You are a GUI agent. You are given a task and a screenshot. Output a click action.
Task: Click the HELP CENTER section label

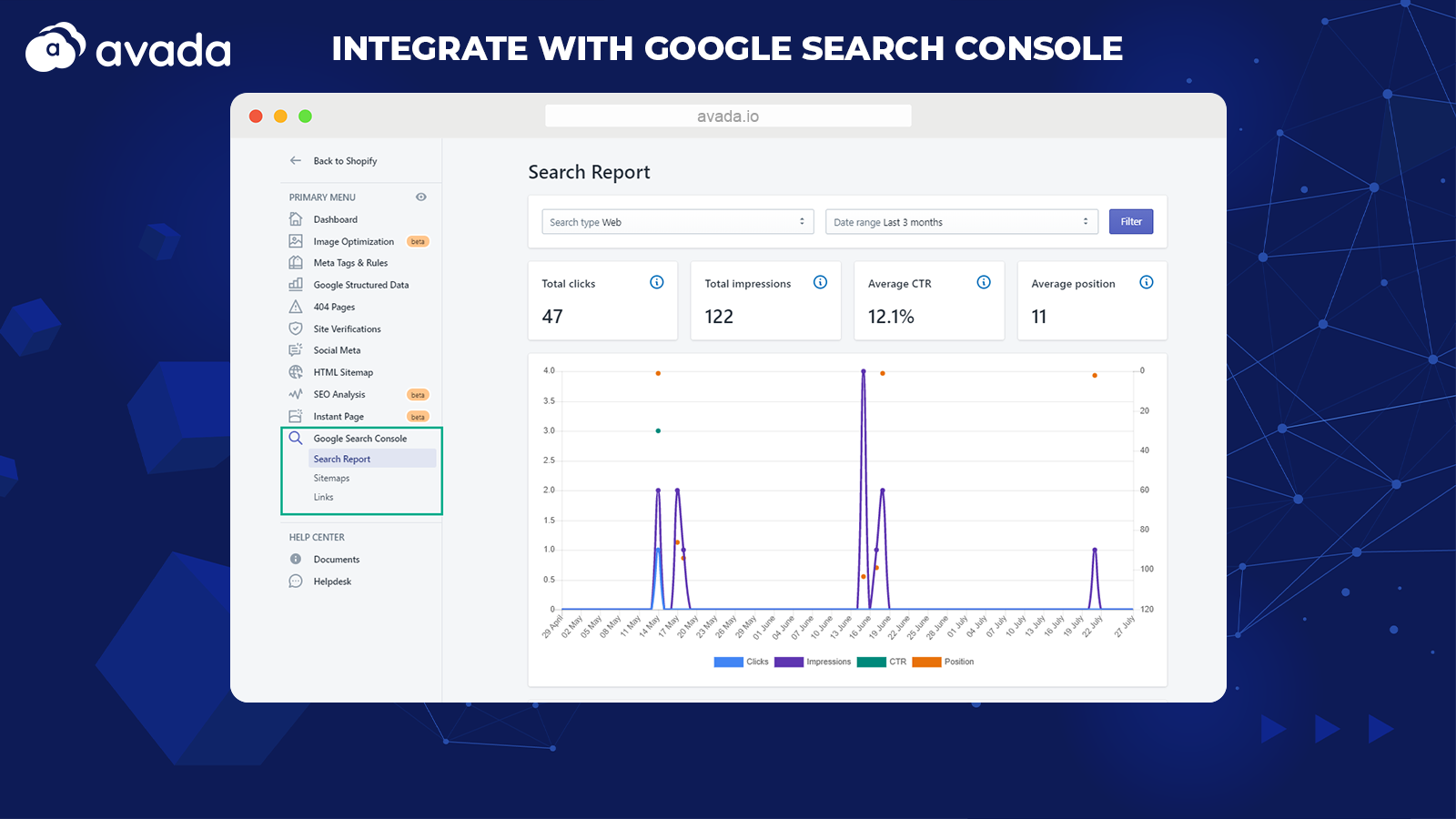click(317, 538)
